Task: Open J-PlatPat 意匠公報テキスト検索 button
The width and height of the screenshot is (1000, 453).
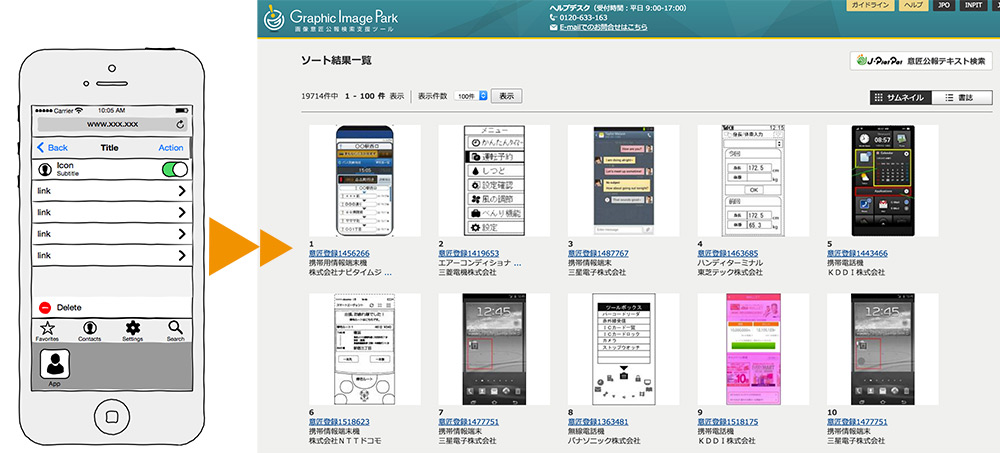Action: 921,61
